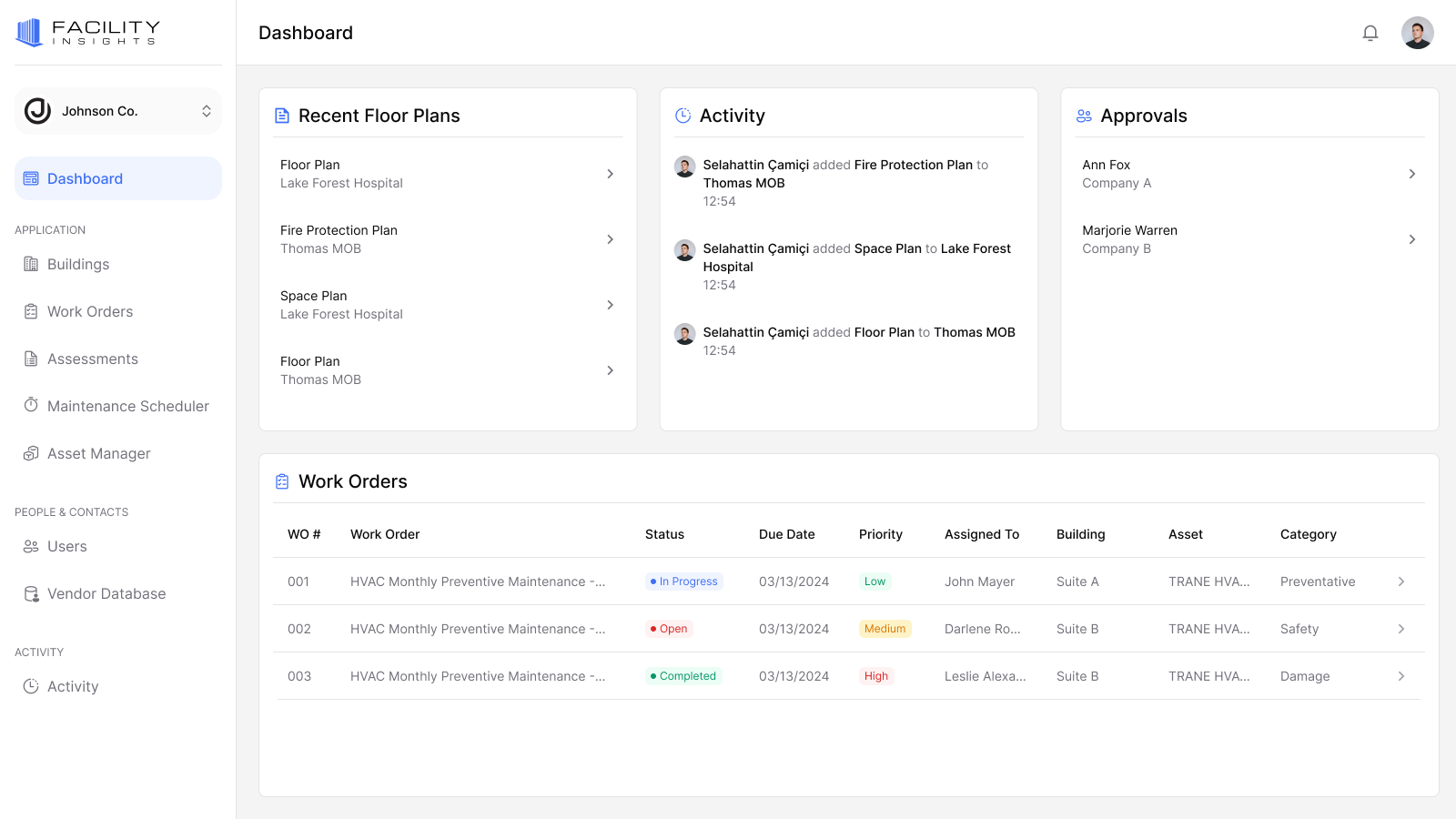1456x819 pixels.
Task: Expand the Fire Protection Plan for Thomas MOB
Action: 610,239
